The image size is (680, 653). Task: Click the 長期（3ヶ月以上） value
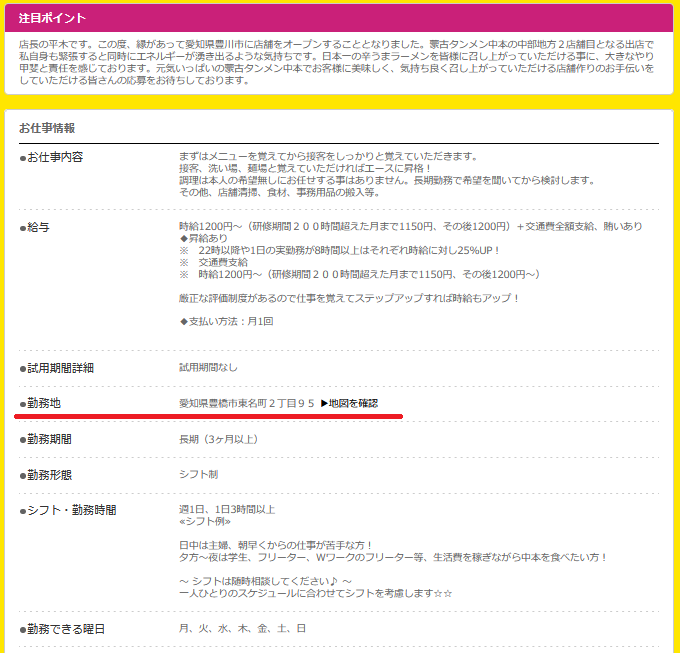click(x=219, y=439)
